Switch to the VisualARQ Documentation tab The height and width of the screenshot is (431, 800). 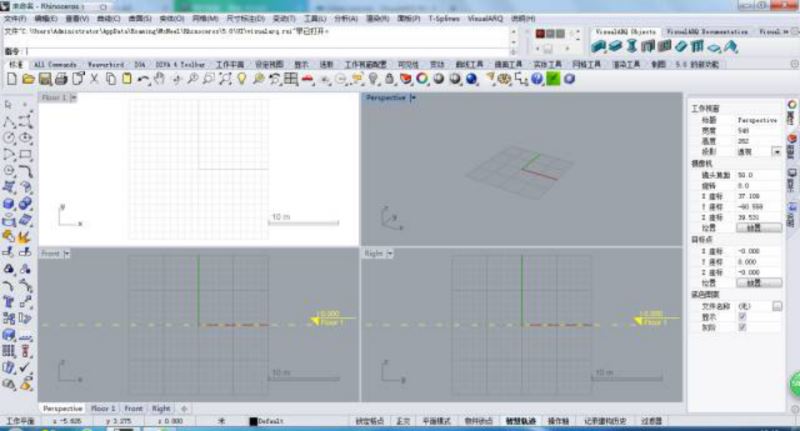coord(707,32)
